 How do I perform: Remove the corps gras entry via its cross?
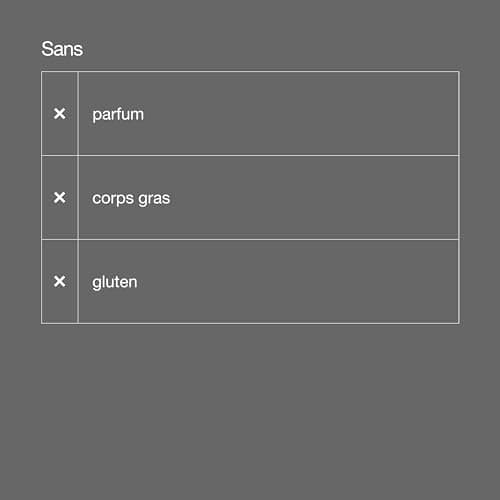60,198
